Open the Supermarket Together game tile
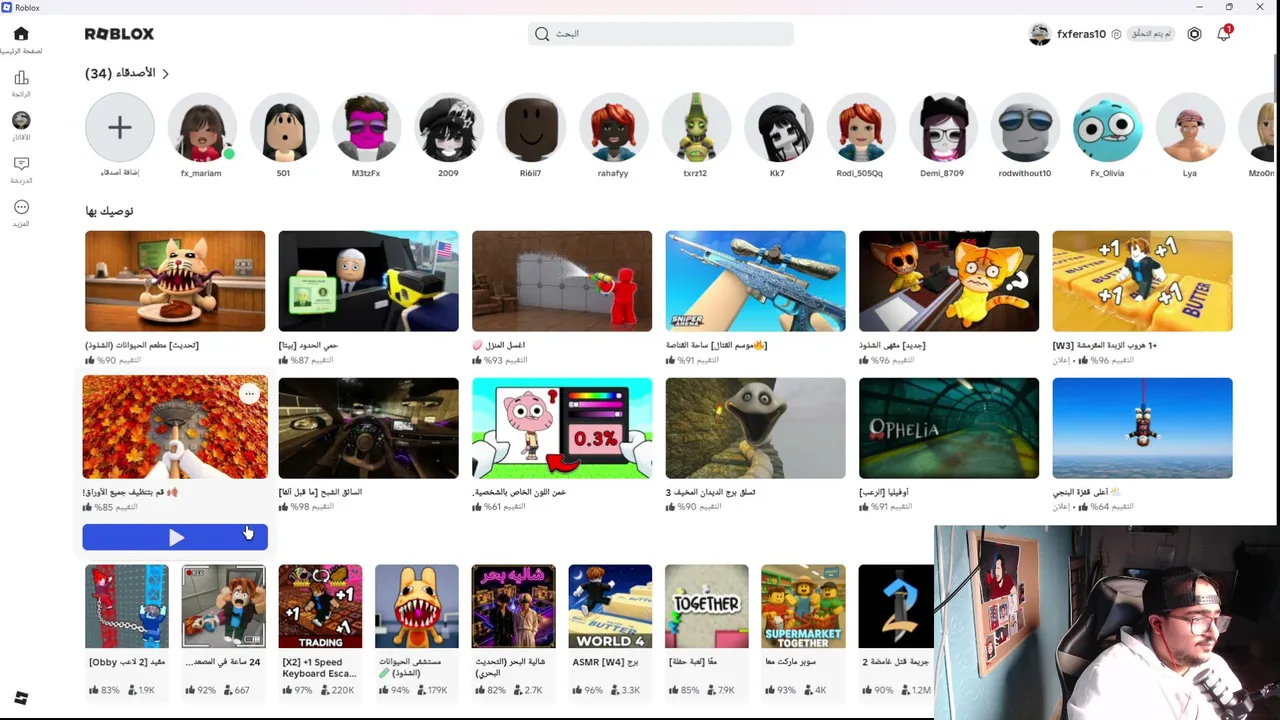Image resolution: width=1280 pixels, height=720 pixels. [x=803, y=607]
